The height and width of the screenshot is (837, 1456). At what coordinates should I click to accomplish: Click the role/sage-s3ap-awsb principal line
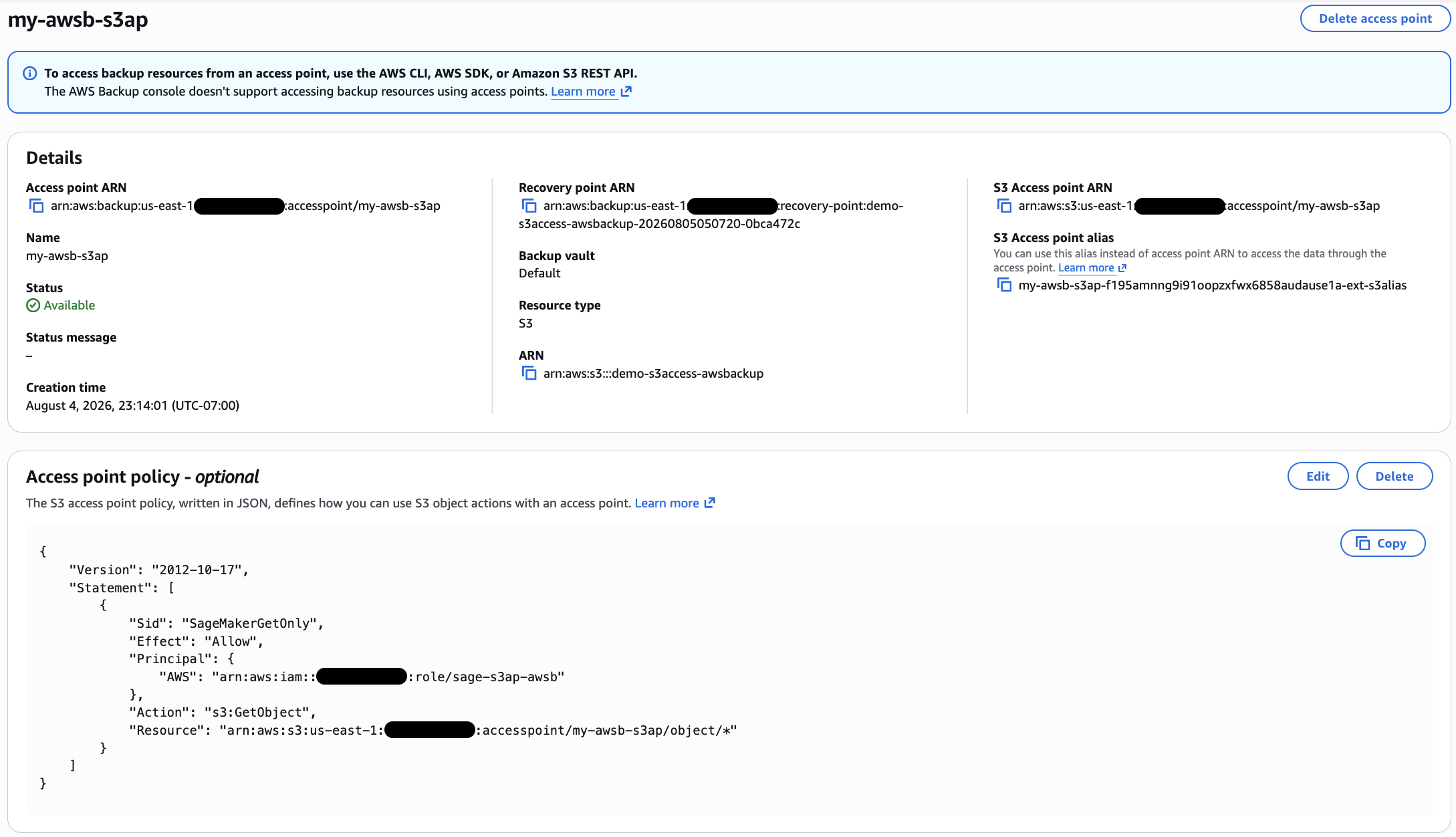click(362, 677)
